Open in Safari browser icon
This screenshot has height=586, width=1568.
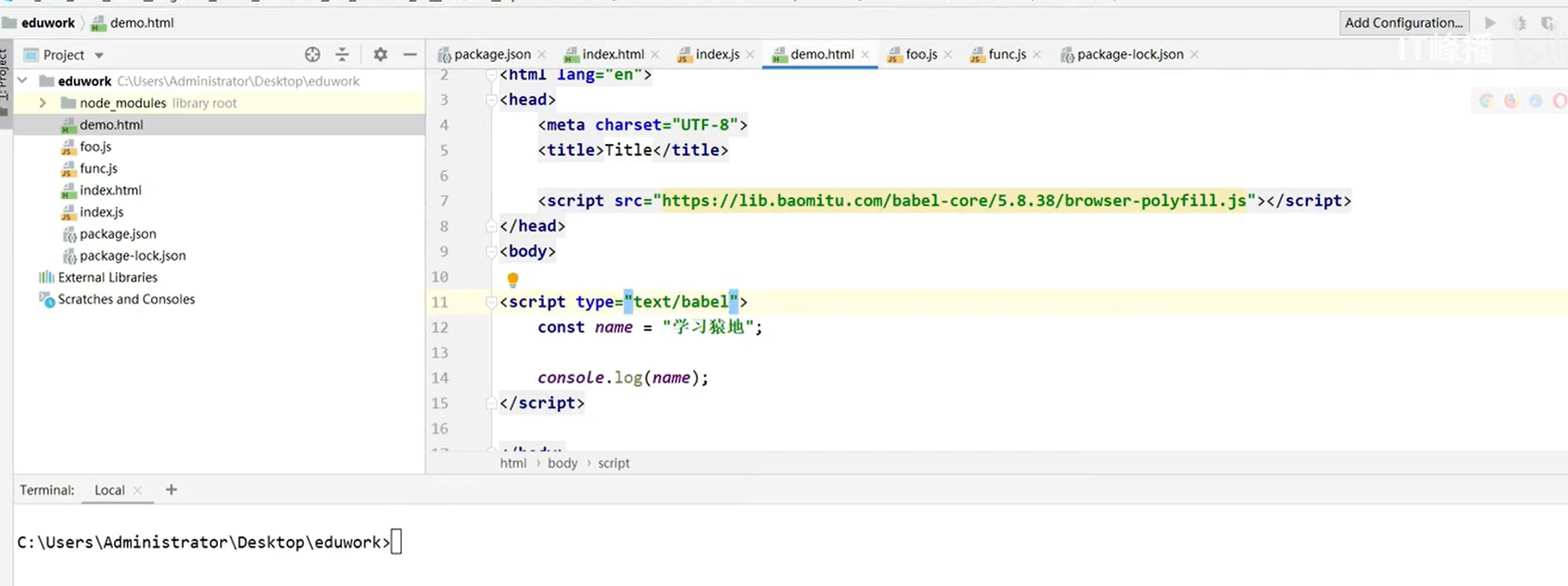point(1536,101)
